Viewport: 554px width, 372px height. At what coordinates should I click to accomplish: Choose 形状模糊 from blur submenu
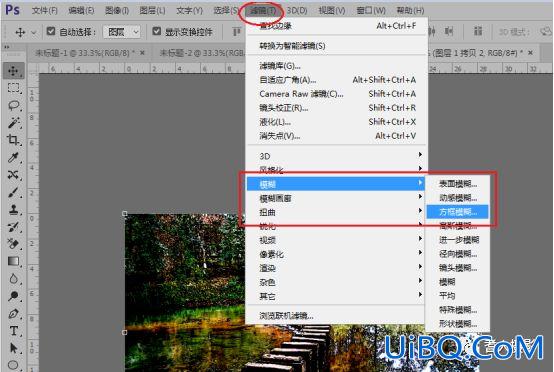pos(458,324)
